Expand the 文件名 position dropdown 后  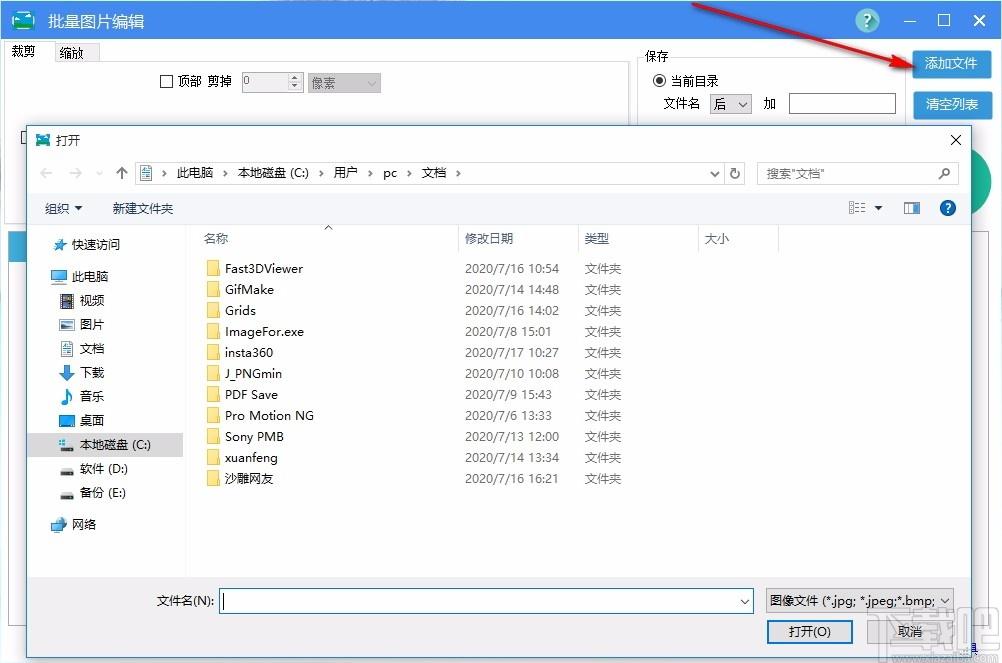[x=730, y=104]
